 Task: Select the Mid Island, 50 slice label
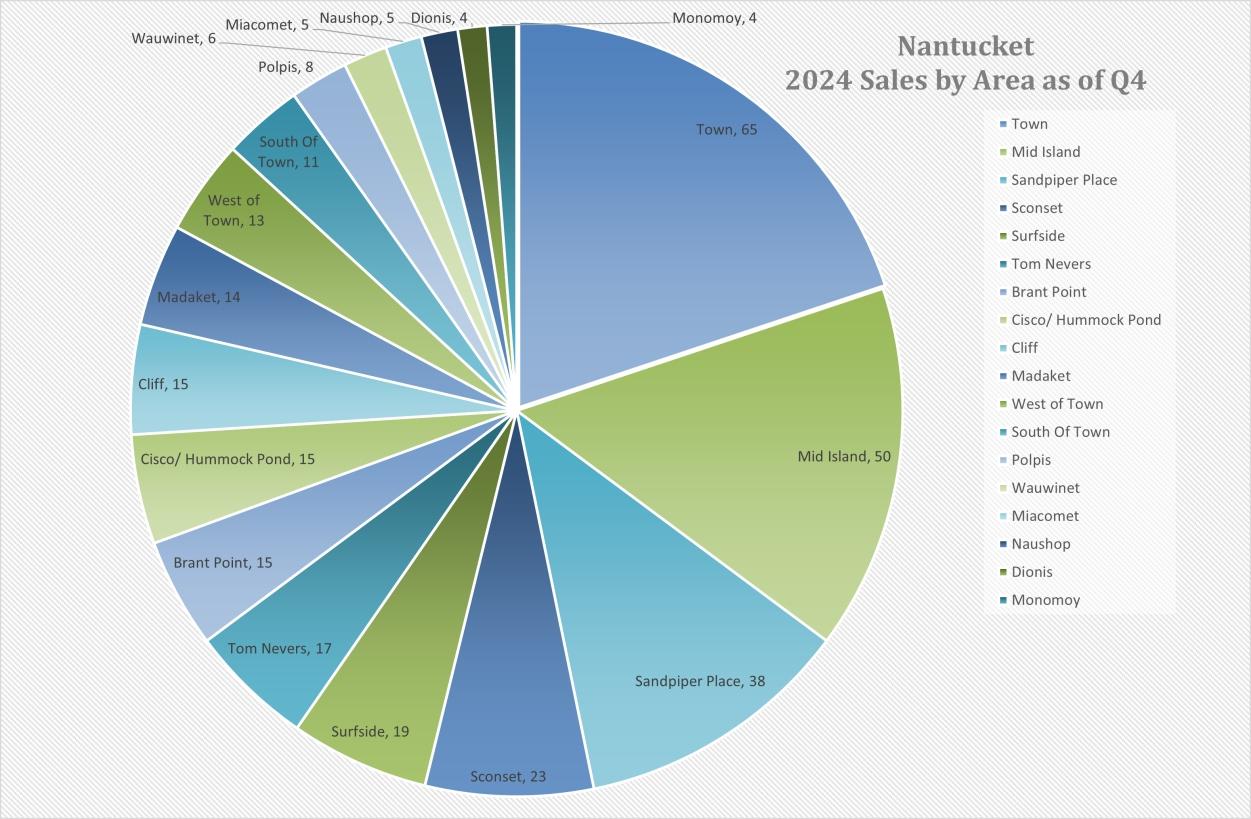tap(843, 457)
